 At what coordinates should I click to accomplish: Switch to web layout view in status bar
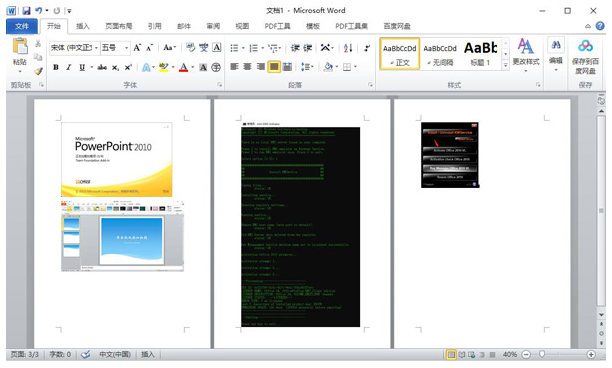(x=472, y=354)
